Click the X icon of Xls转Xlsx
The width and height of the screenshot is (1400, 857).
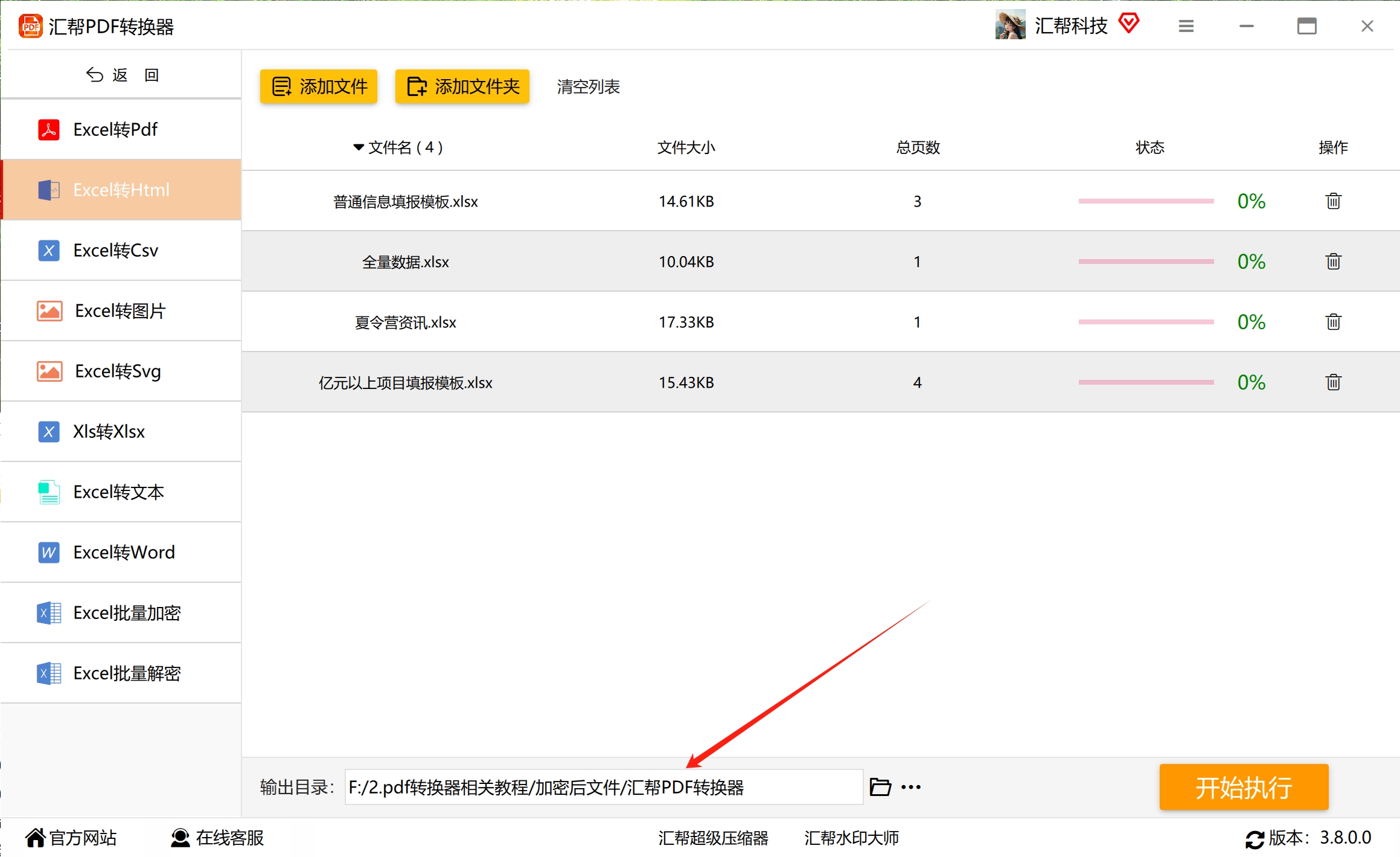click(49, 431)
